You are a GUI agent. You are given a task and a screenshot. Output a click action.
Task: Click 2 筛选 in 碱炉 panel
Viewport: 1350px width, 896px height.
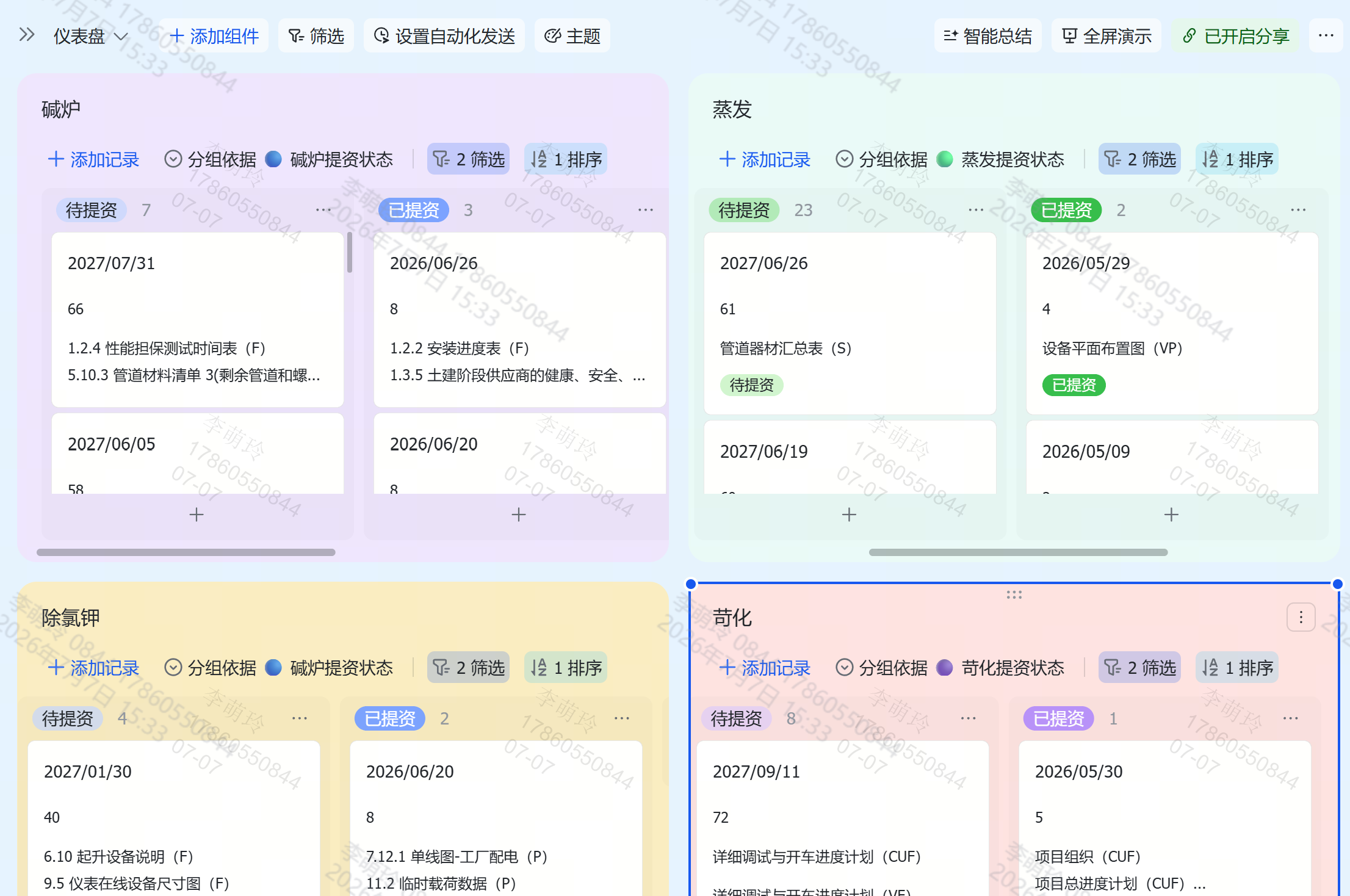468,159
